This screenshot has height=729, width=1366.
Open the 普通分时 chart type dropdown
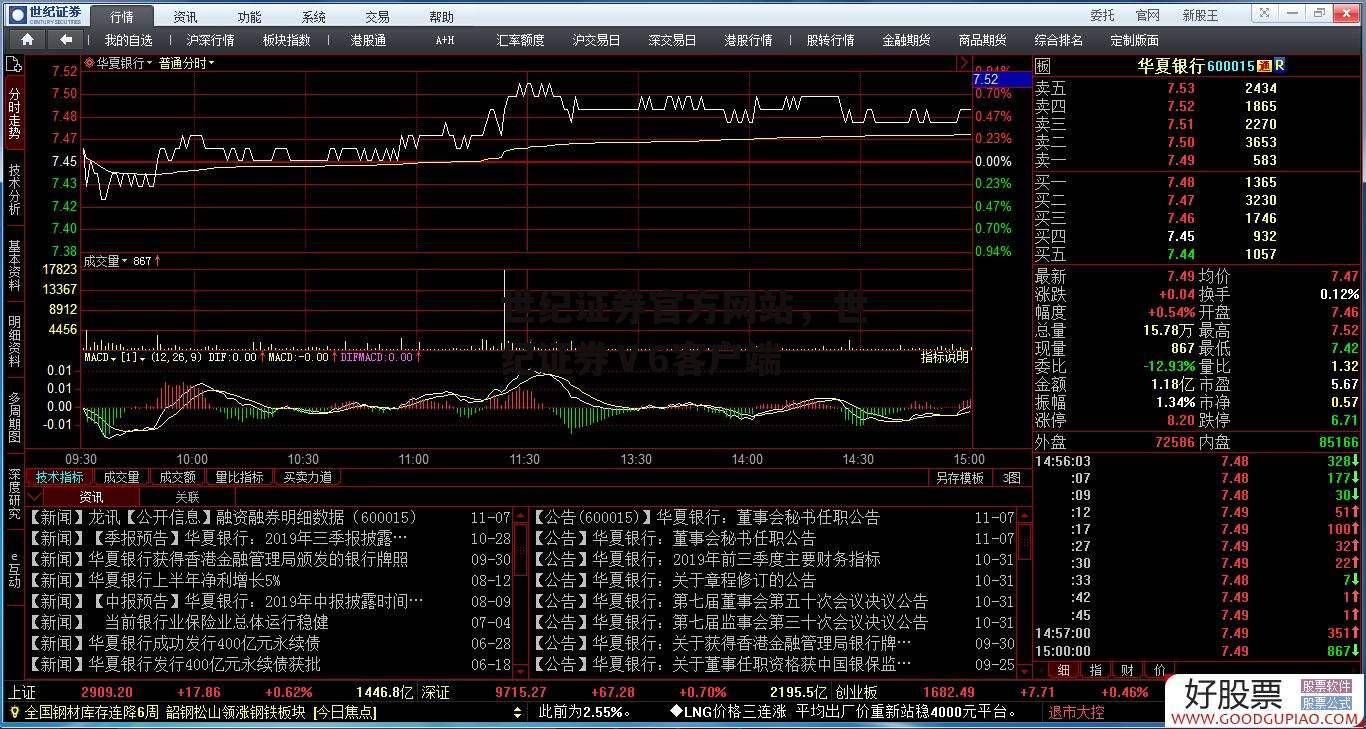click(186, 62)
